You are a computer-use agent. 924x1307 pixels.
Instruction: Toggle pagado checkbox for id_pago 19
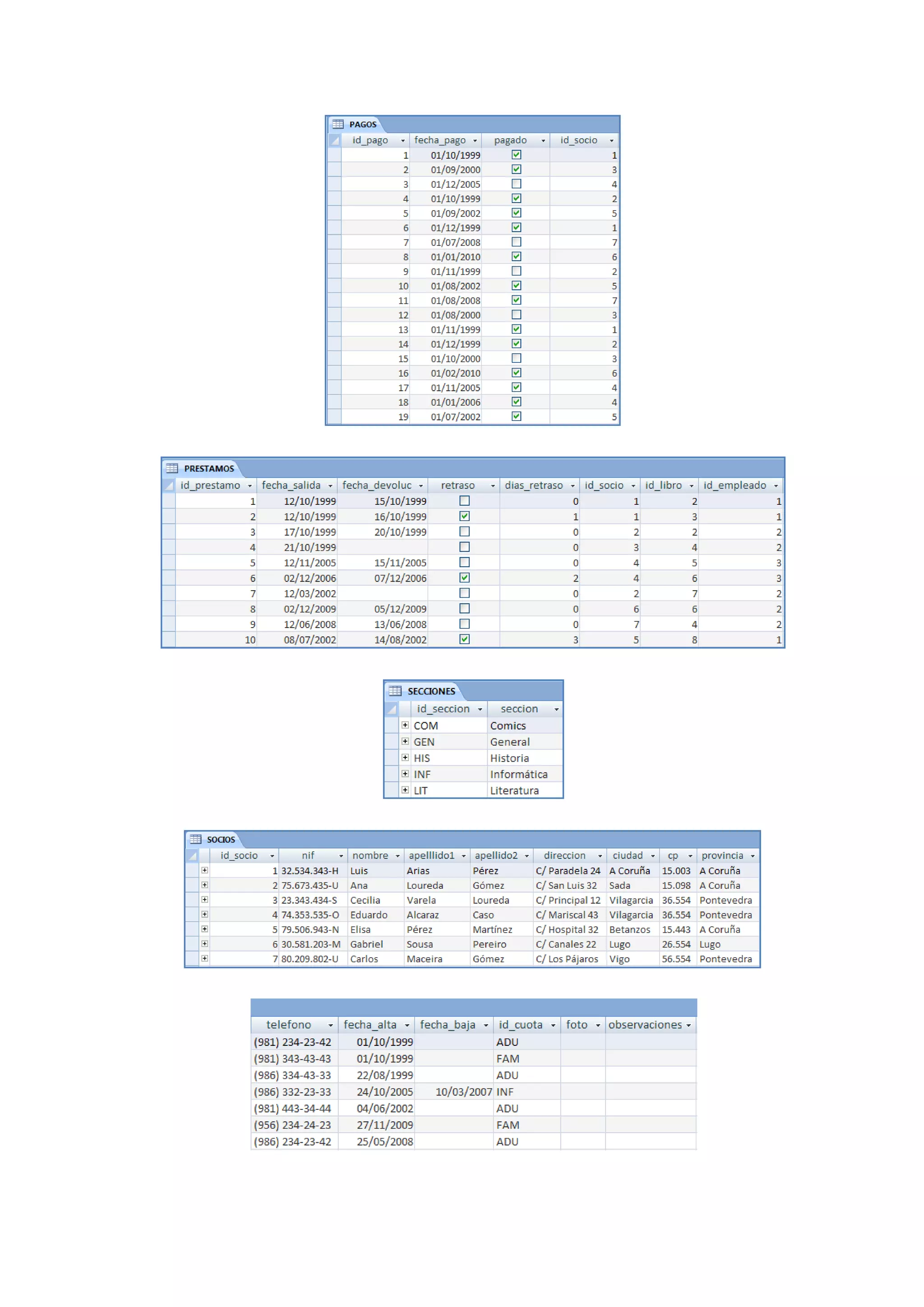(x=517, y=416)
